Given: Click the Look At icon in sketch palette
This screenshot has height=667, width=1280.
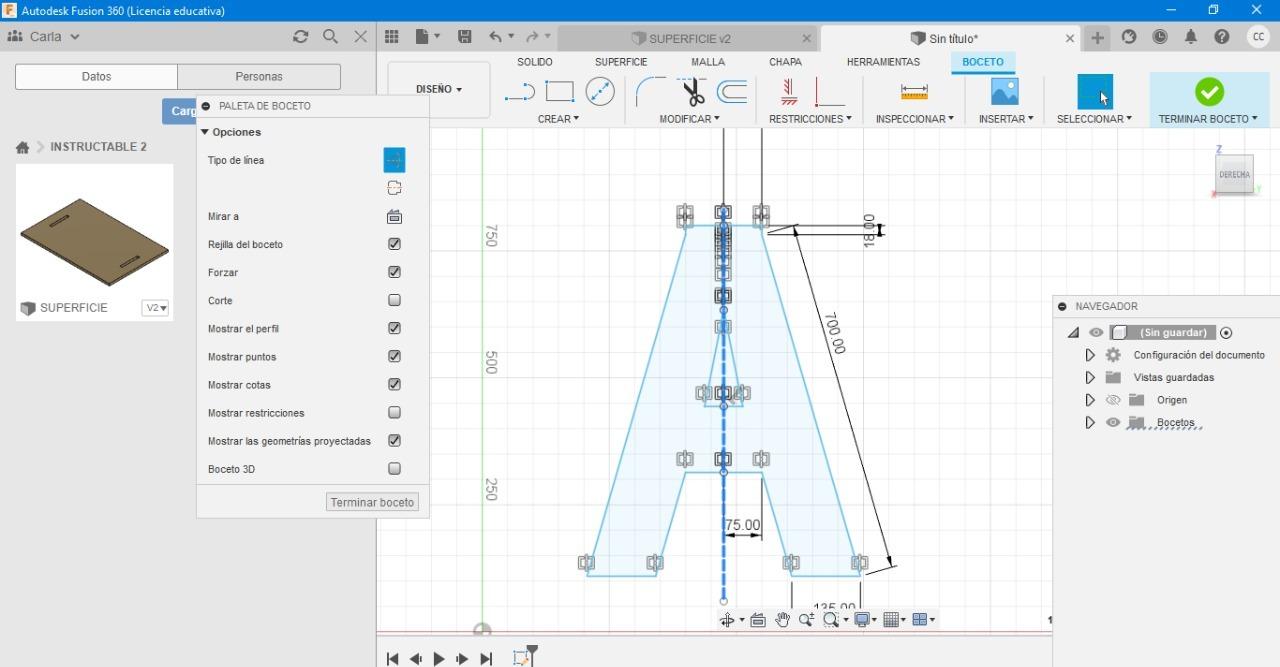Looking at the screenshot, I should (x=394, y=216).
